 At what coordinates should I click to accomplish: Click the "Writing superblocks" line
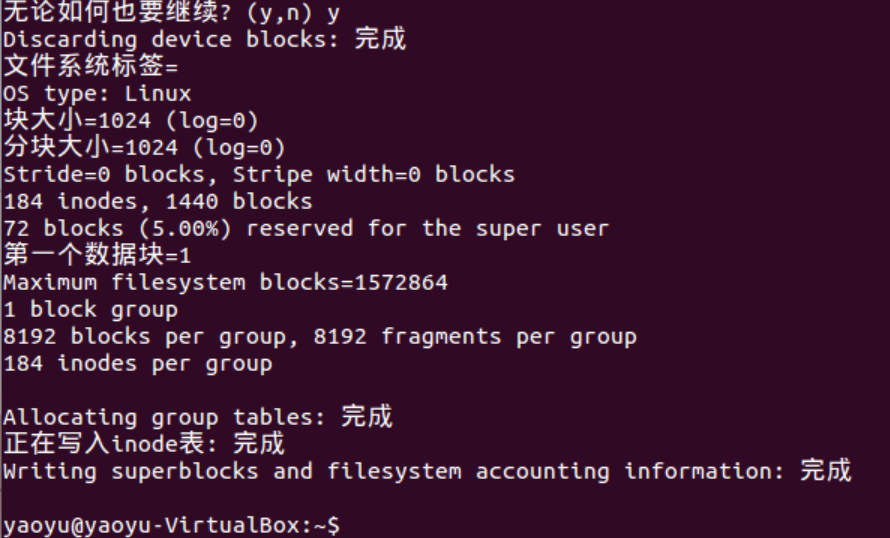(x=426, y=471)
